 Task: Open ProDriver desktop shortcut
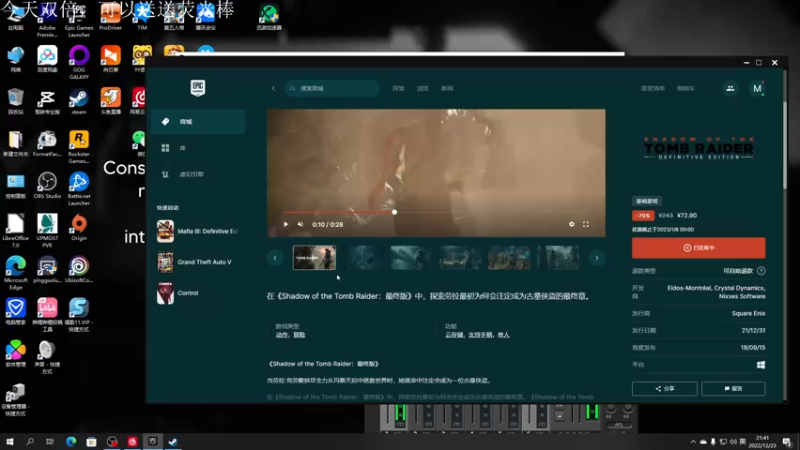110,16
